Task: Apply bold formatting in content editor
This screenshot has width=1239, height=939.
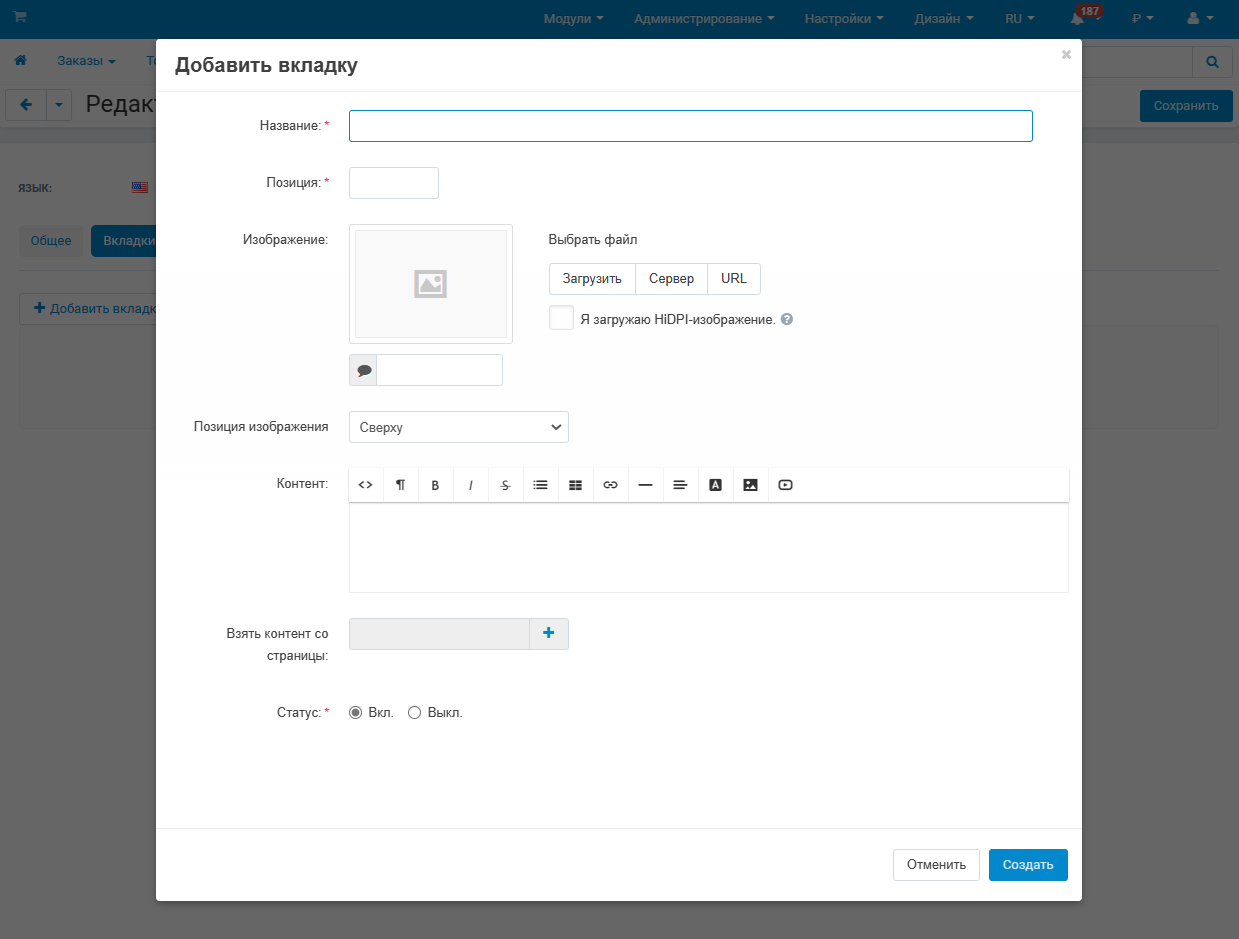Action: coord(435,485)
